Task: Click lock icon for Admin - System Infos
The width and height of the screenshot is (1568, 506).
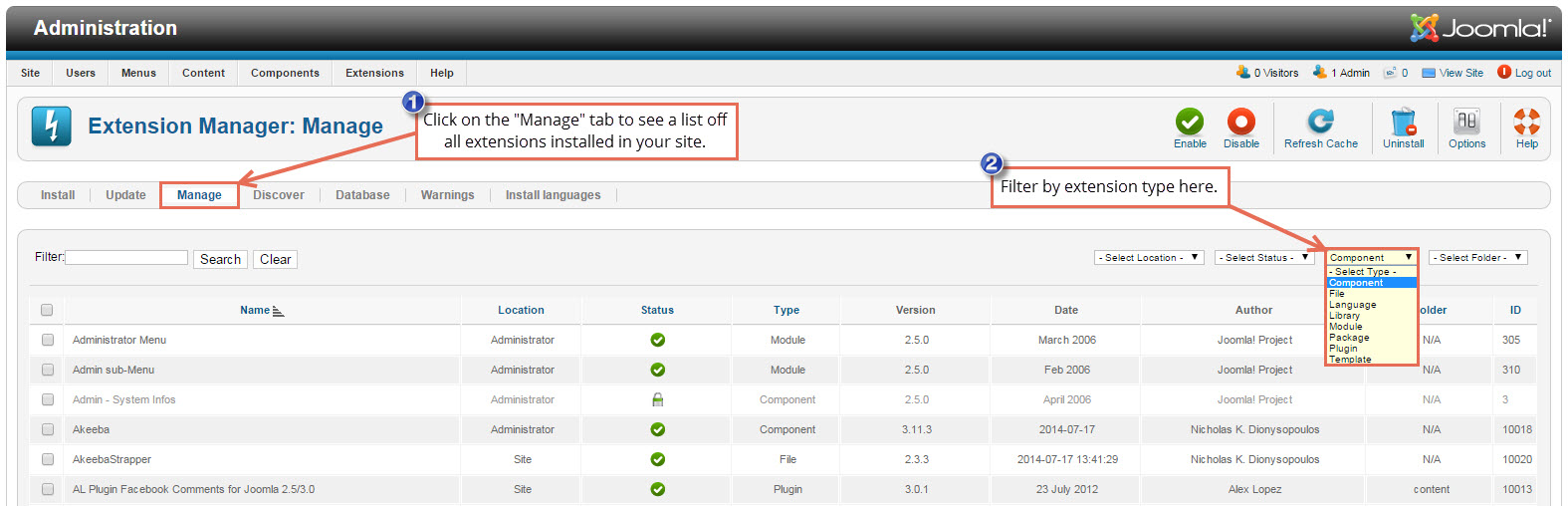Action: click(657, 399)
